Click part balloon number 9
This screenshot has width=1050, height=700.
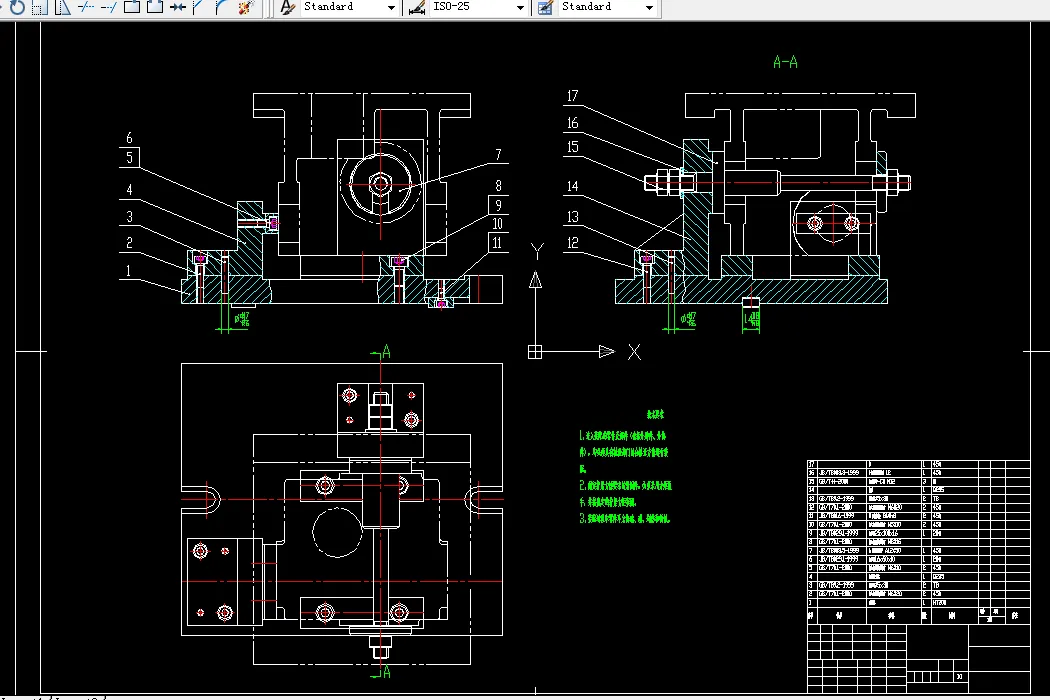[498, 205]
